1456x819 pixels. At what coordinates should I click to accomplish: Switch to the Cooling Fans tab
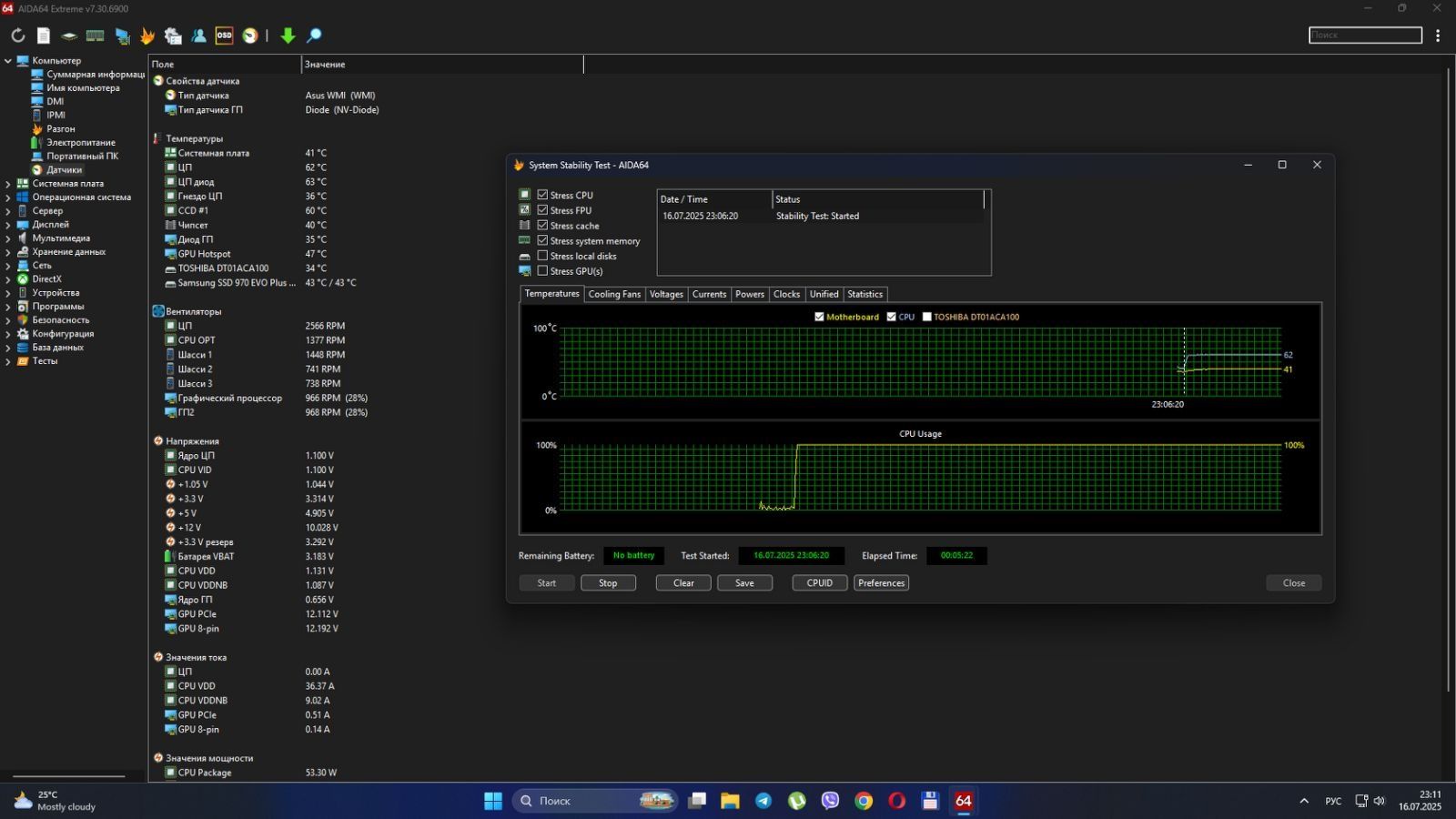pyautogui.click(x=614, y=294)
